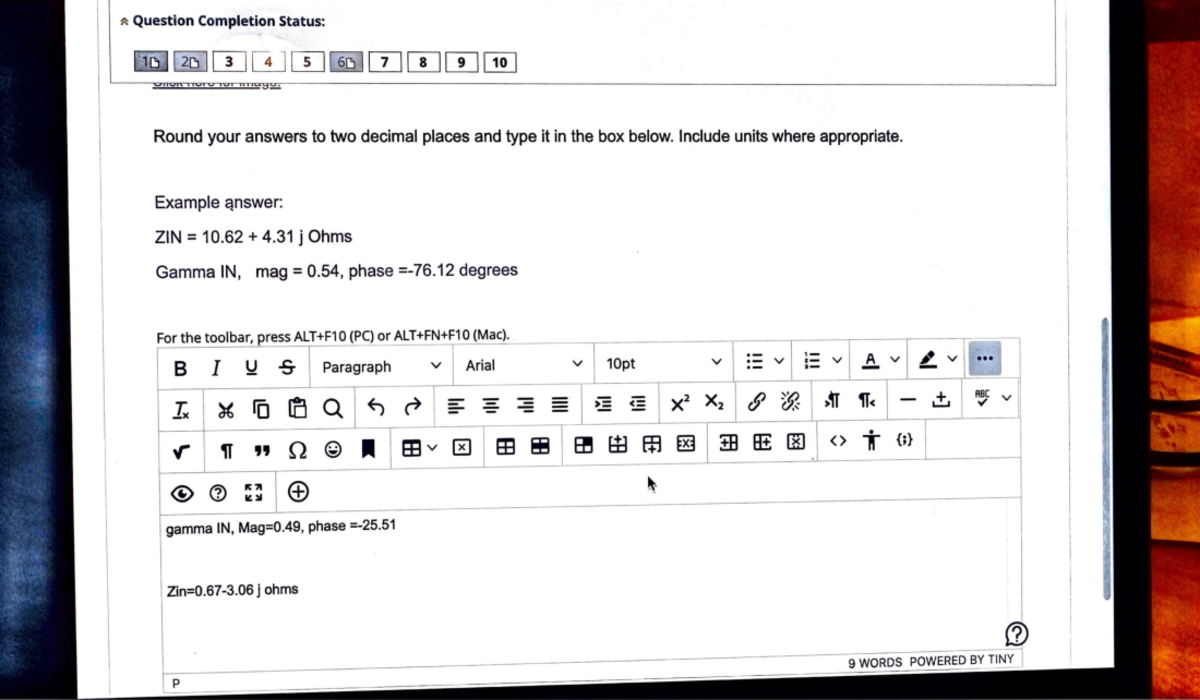Click the three-dots more toolbar button
1200x700 pixels.
984,357
